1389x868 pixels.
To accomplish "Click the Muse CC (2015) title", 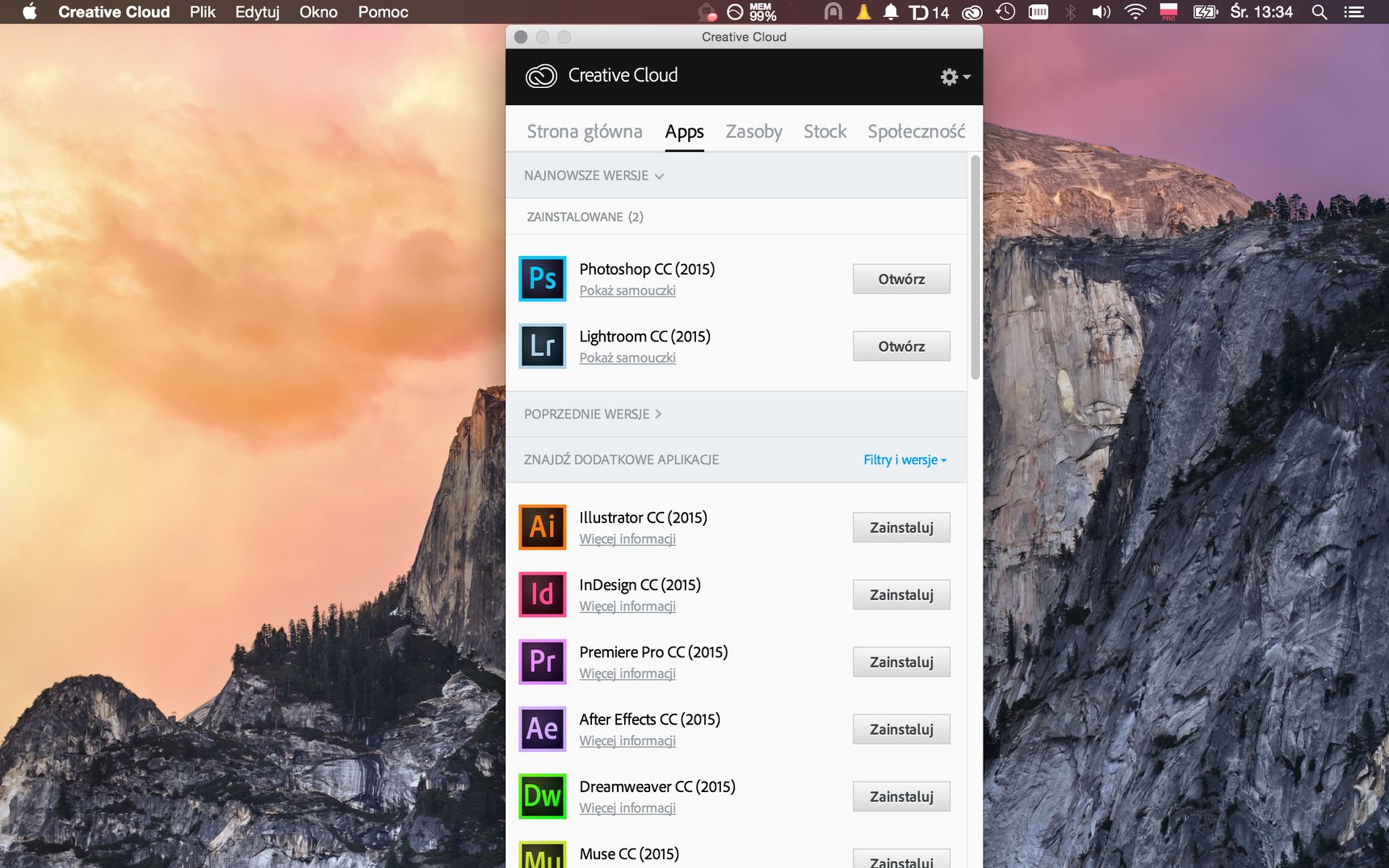I will point(629,854).
